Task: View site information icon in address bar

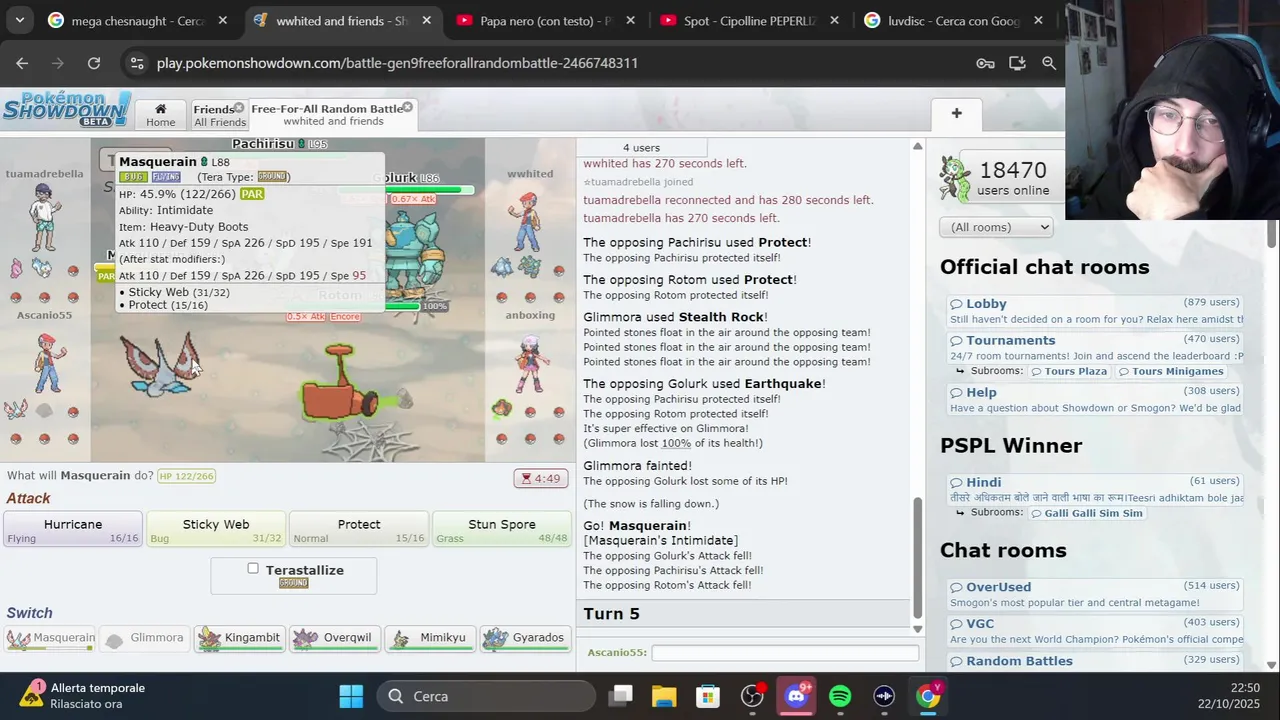Action: 137,63
